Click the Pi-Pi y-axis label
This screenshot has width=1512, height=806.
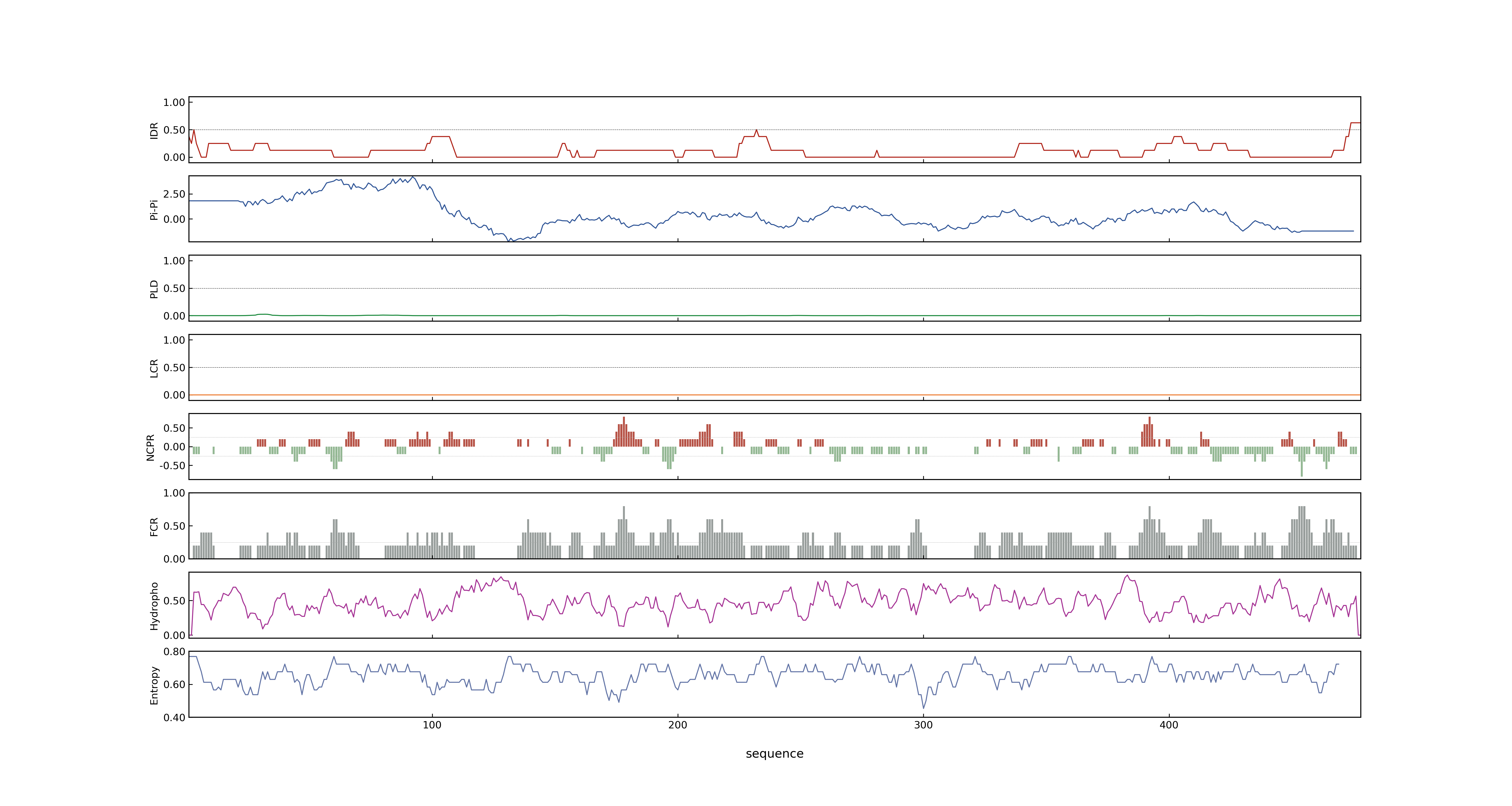point(154,209)
